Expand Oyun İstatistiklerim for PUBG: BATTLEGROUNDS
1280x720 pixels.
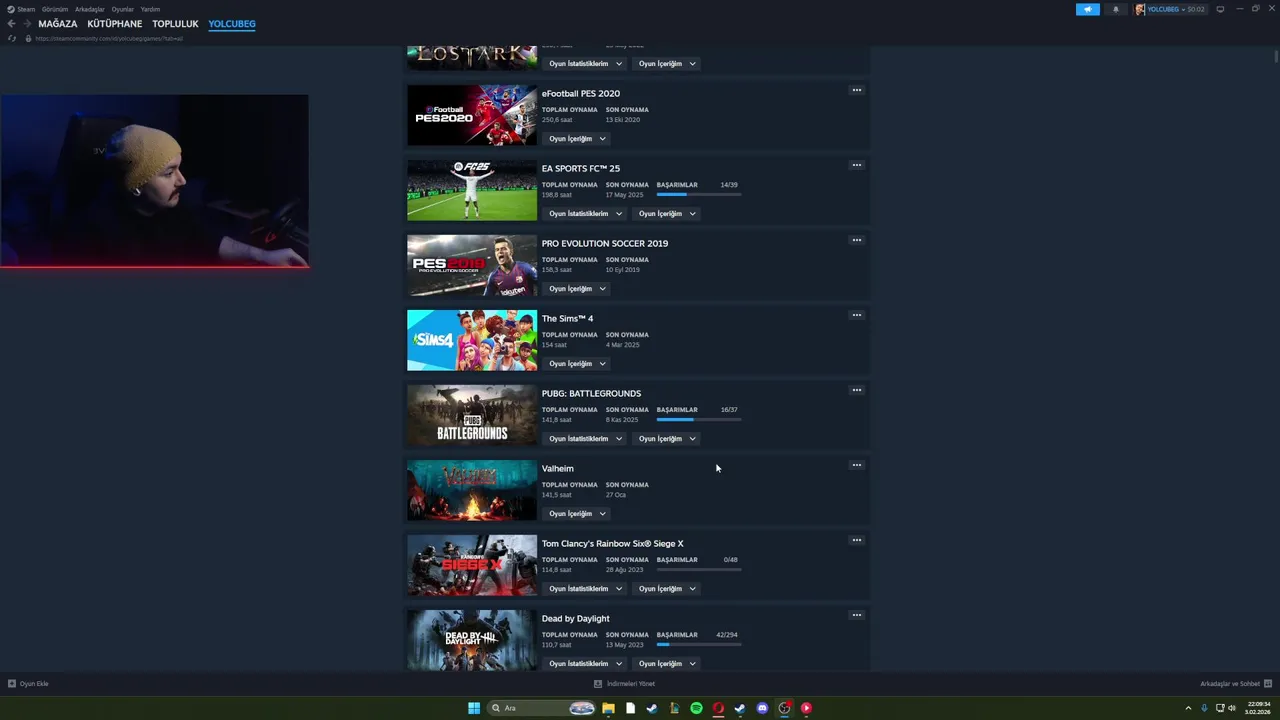585,439
